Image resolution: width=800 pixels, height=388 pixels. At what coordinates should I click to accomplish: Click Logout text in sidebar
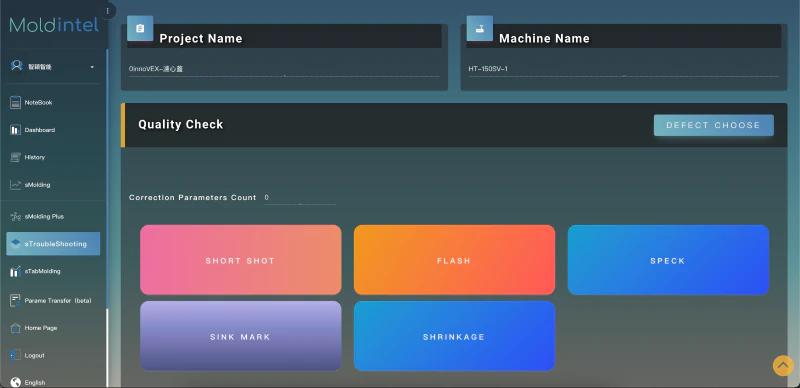35,356
